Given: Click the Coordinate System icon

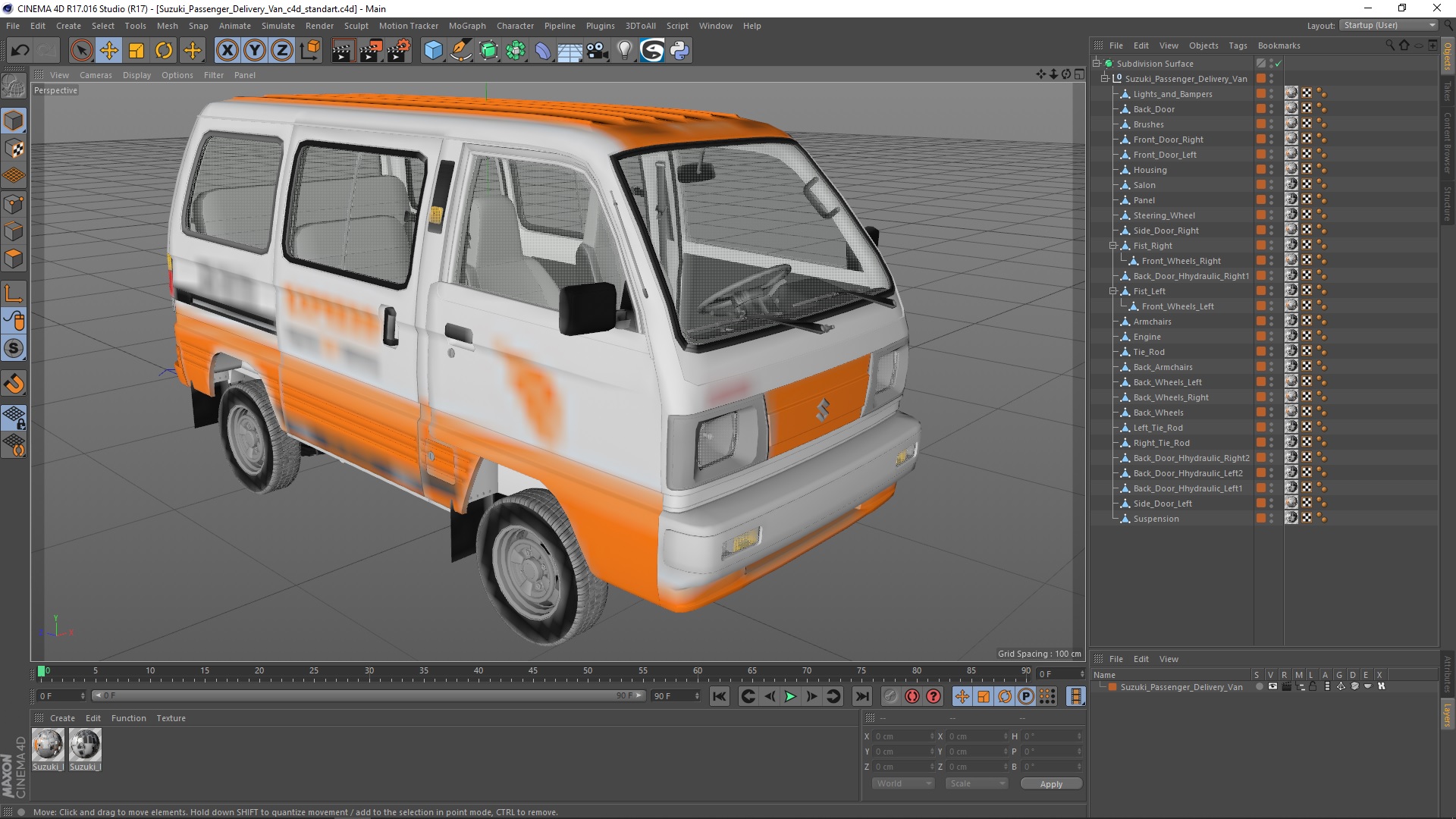Looking at the screenshot, I should tap(309, 51).
